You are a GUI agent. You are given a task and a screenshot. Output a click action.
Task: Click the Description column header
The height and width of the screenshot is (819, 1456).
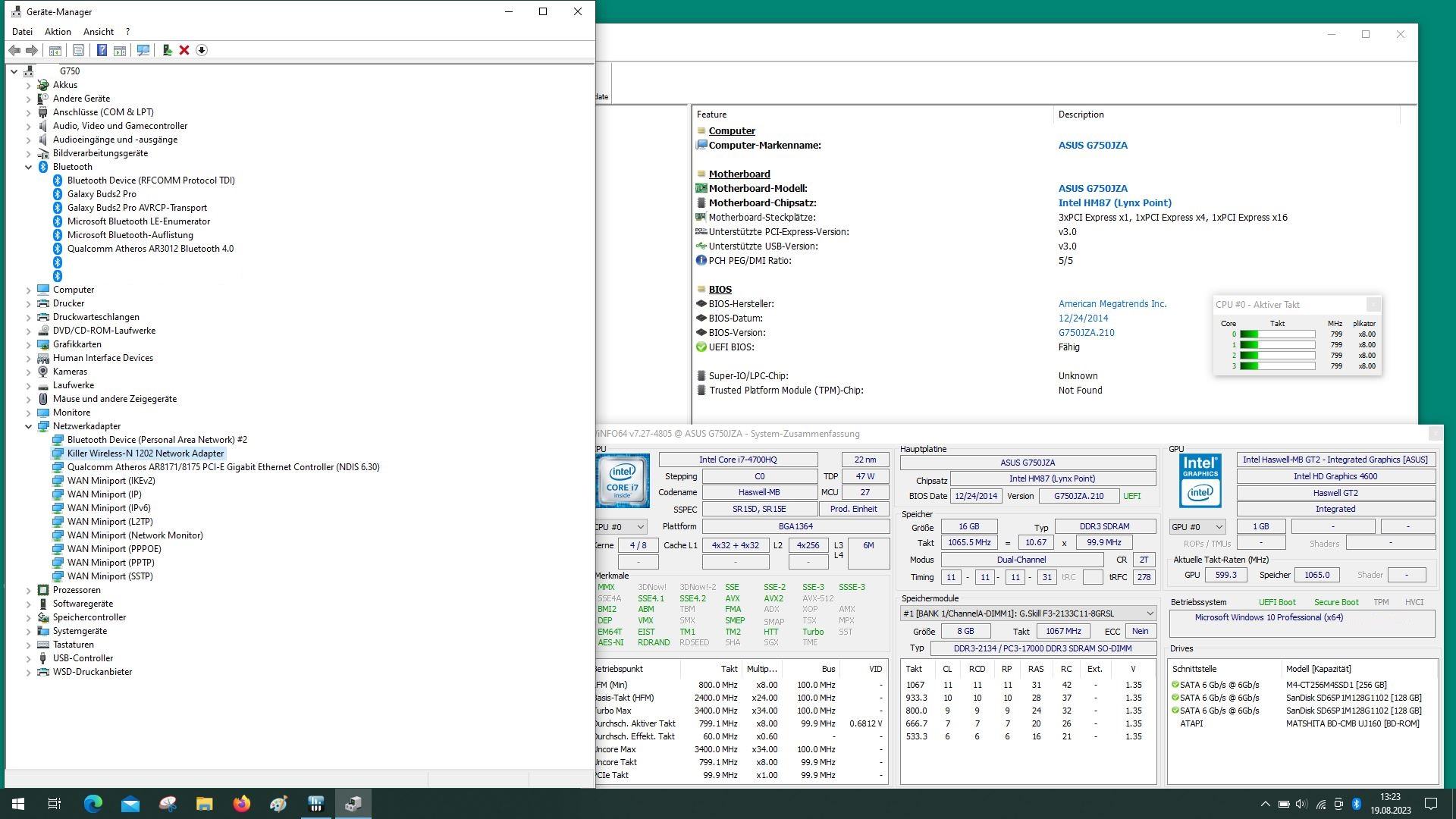(x=1226, y=115)
